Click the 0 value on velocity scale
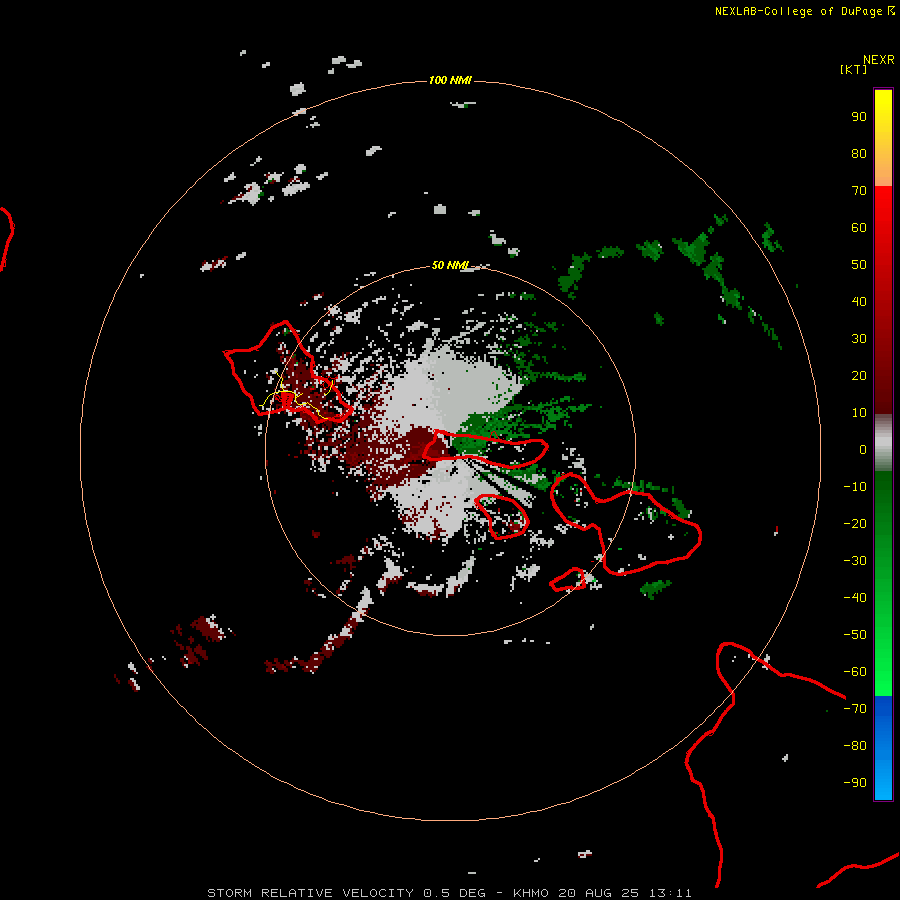 pos(863,450)
